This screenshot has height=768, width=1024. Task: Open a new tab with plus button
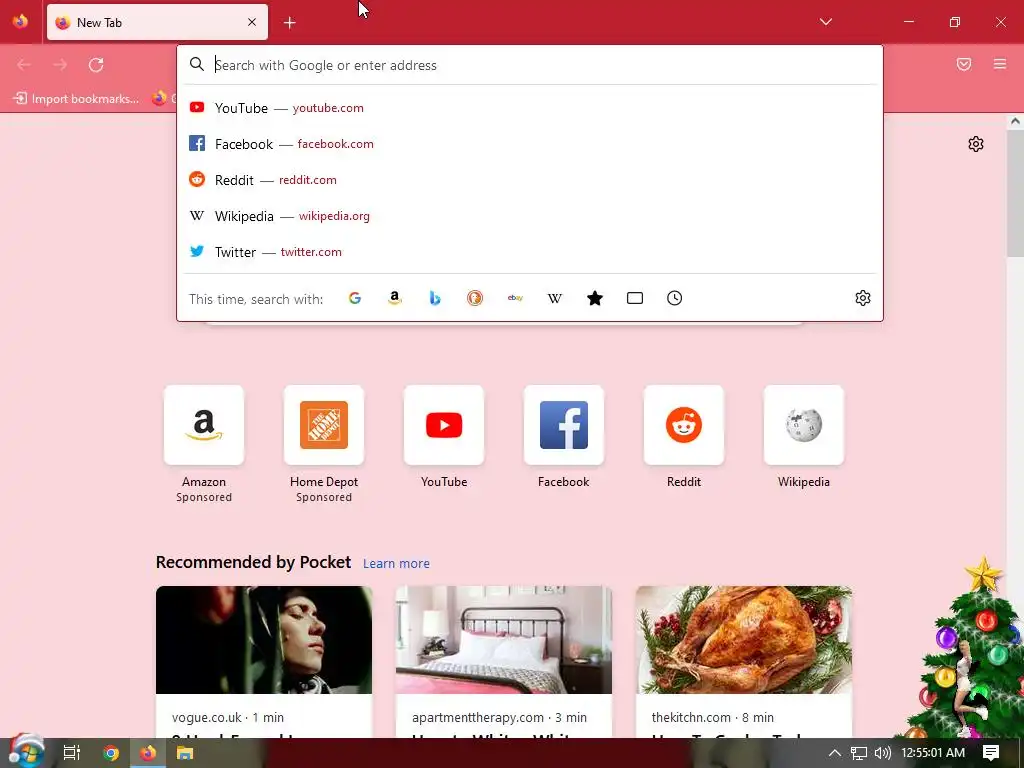(290, 23)
